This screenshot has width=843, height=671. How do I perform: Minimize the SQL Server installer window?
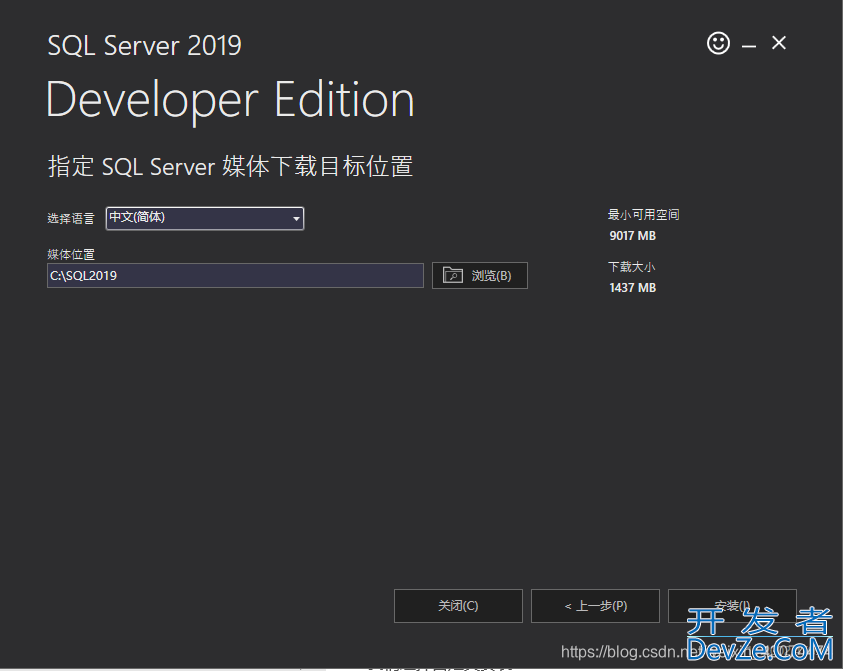(749, 46)
